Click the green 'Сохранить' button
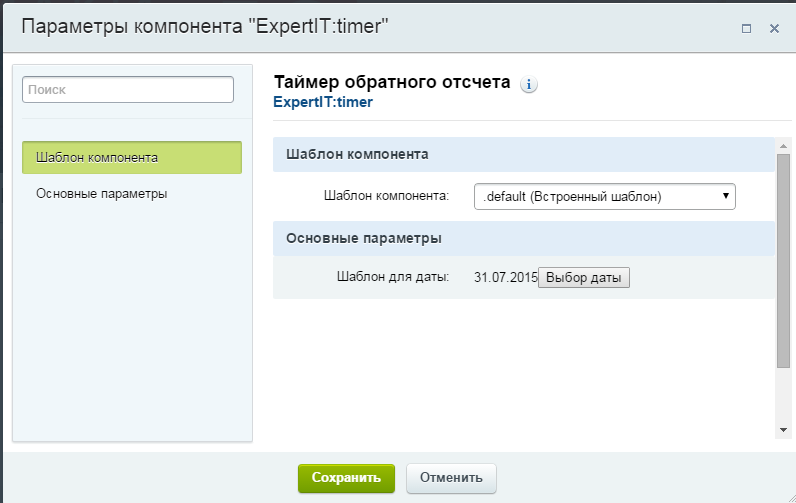Image resolution: width=796 pixels, height=503 pixels. click(346, 478)
